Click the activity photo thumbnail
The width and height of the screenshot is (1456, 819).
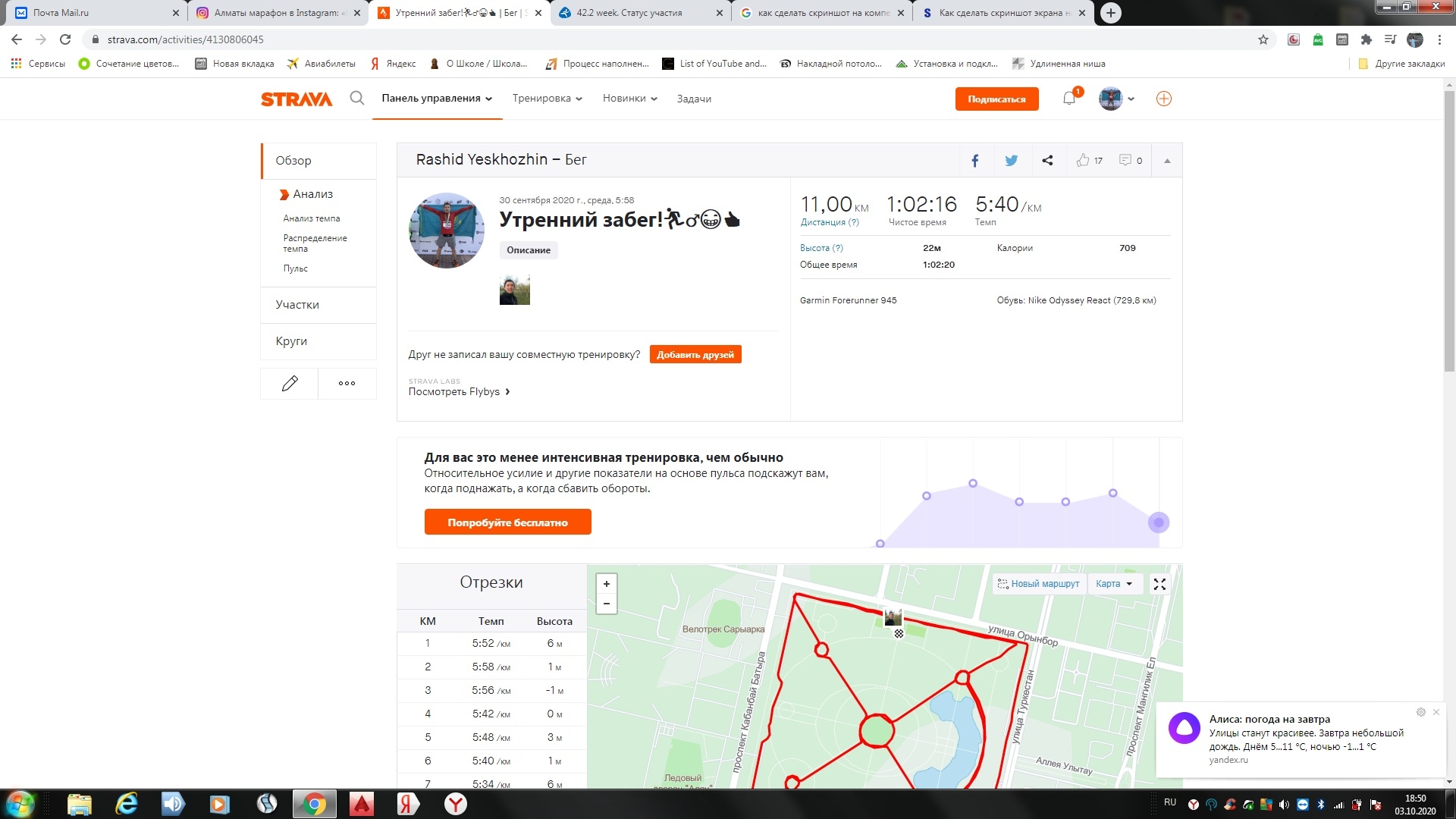pos(514,290)
